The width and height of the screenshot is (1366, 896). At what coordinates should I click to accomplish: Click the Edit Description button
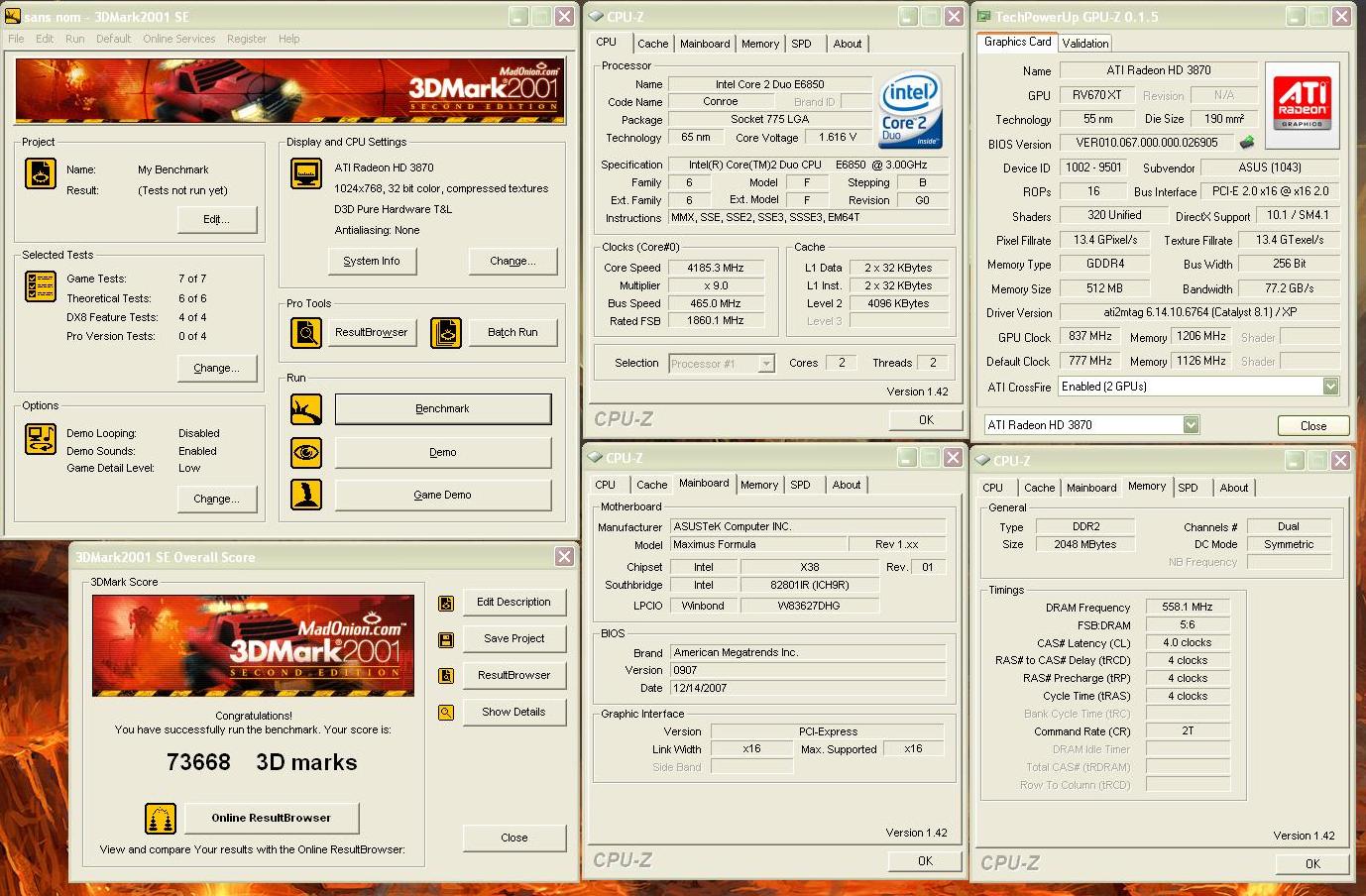click(513, 602)
